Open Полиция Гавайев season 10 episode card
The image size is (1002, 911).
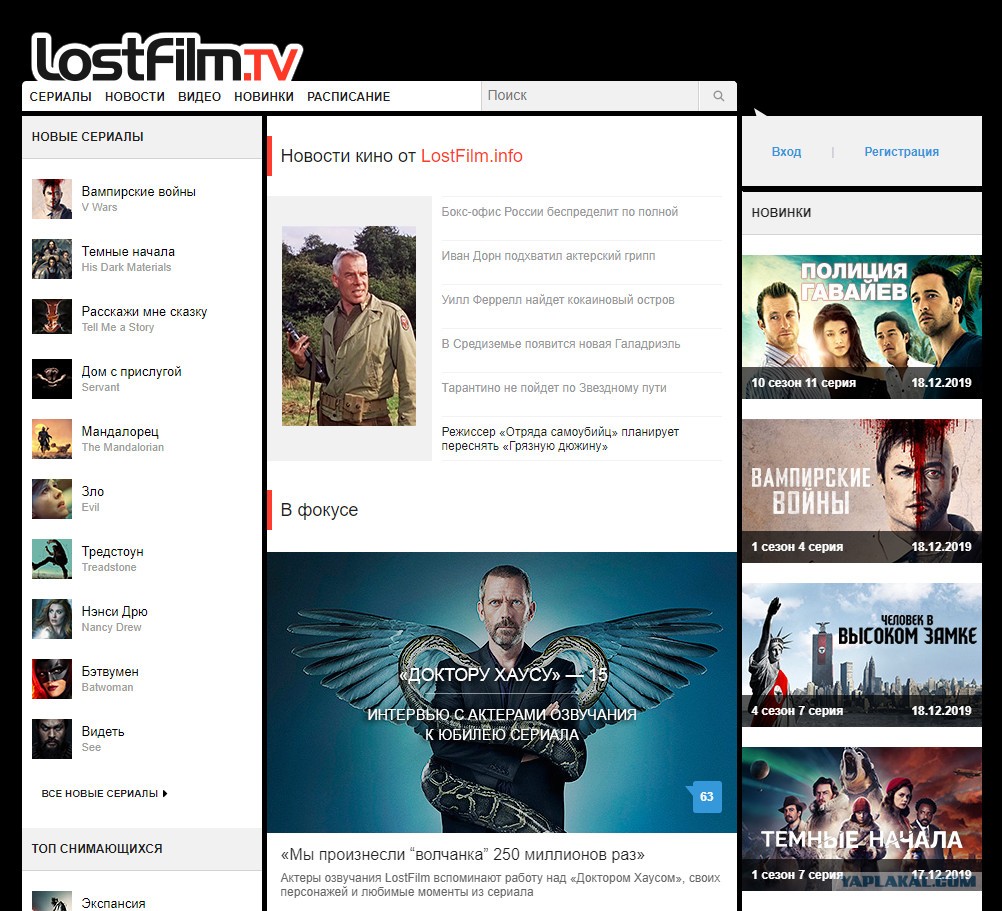(862, 327)
